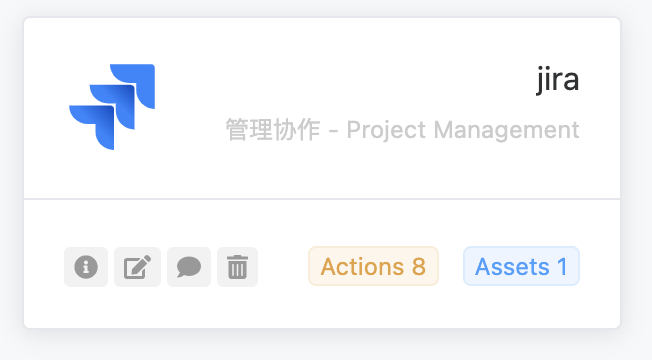Screen dimensions: 652x360
Task: Open the Actions 8 badge
Action: coord(373,266)
